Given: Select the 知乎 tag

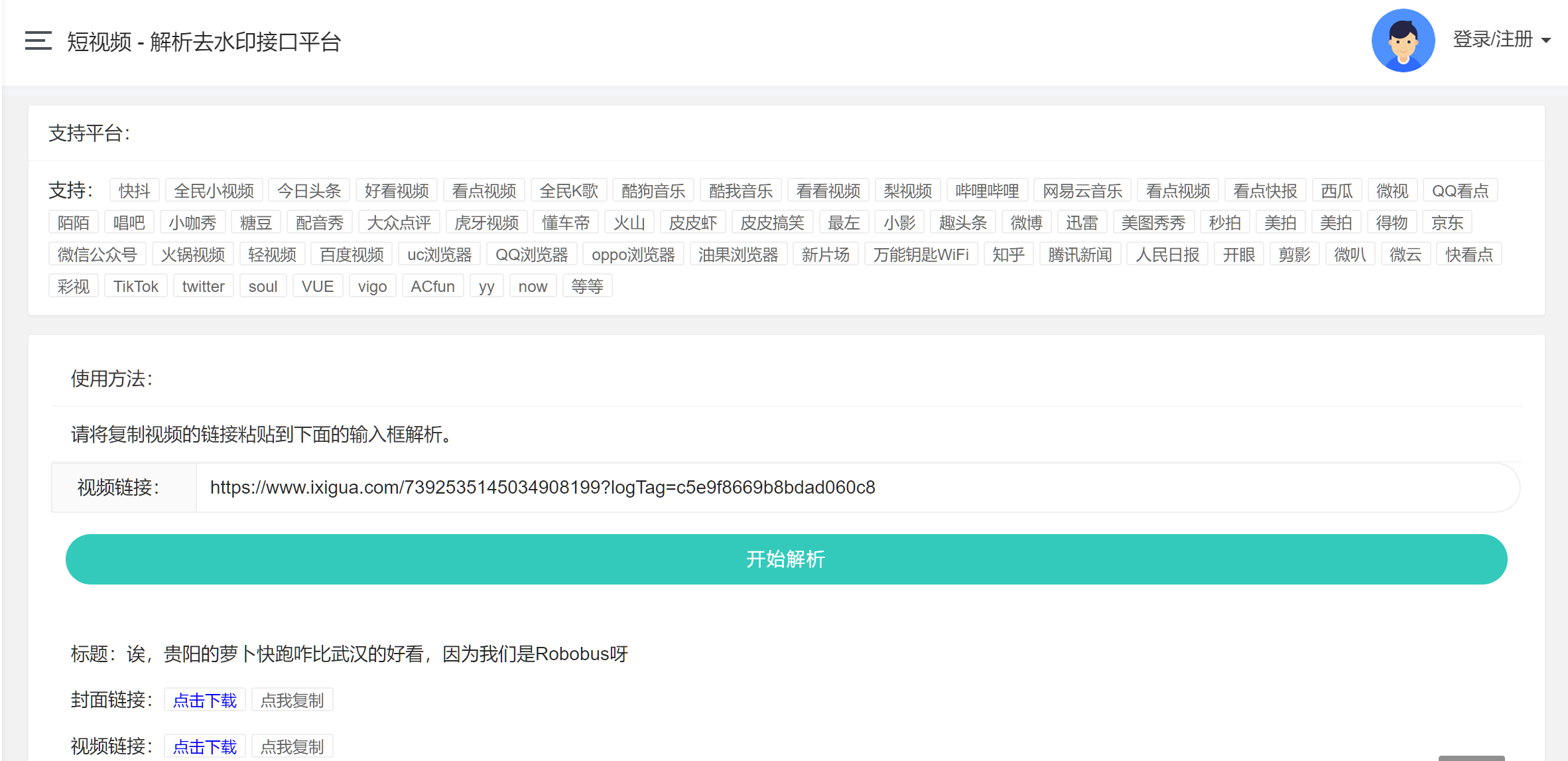Looking at the screenshot, I should (1009, 254).
